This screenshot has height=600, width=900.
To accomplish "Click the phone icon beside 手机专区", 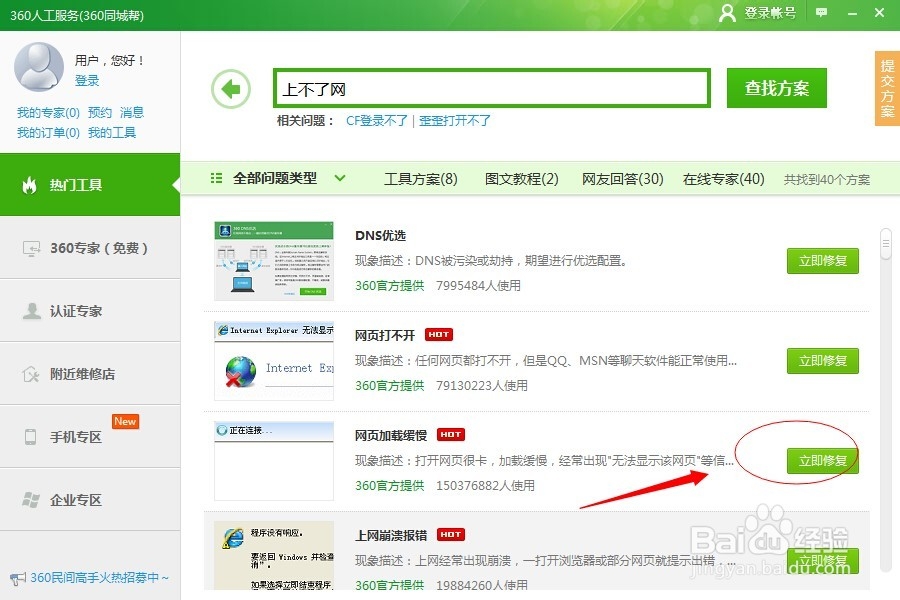I will click(x=30, y=436).
